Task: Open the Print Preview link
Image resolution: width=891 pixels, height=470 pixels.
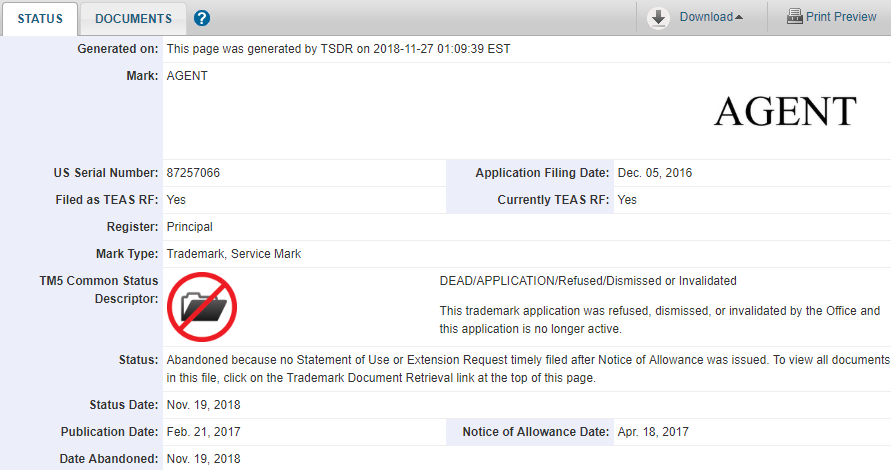Action: click(x=841, y=17)
